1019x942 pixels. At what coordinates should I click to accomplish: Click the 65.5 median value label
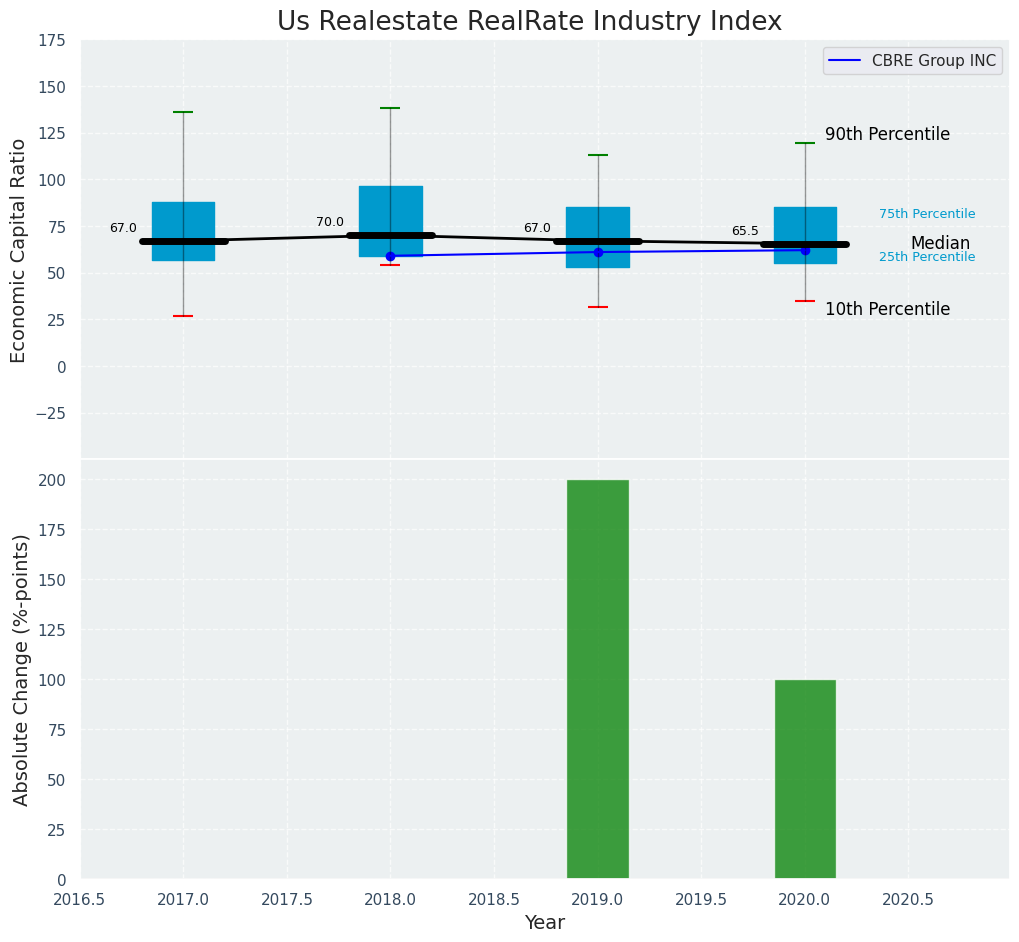(x=745, y=231)
